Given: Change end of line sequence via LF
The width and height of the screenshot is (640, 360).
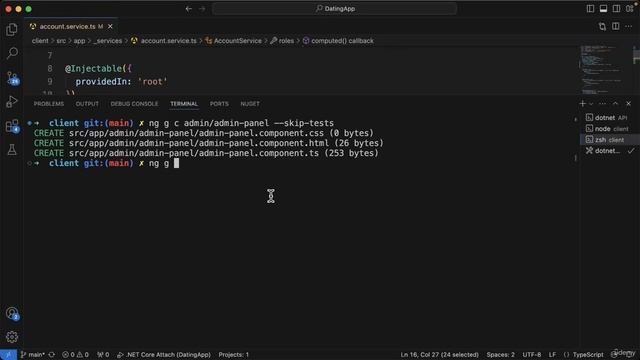Looking at the screenshot, I should 552,355.
